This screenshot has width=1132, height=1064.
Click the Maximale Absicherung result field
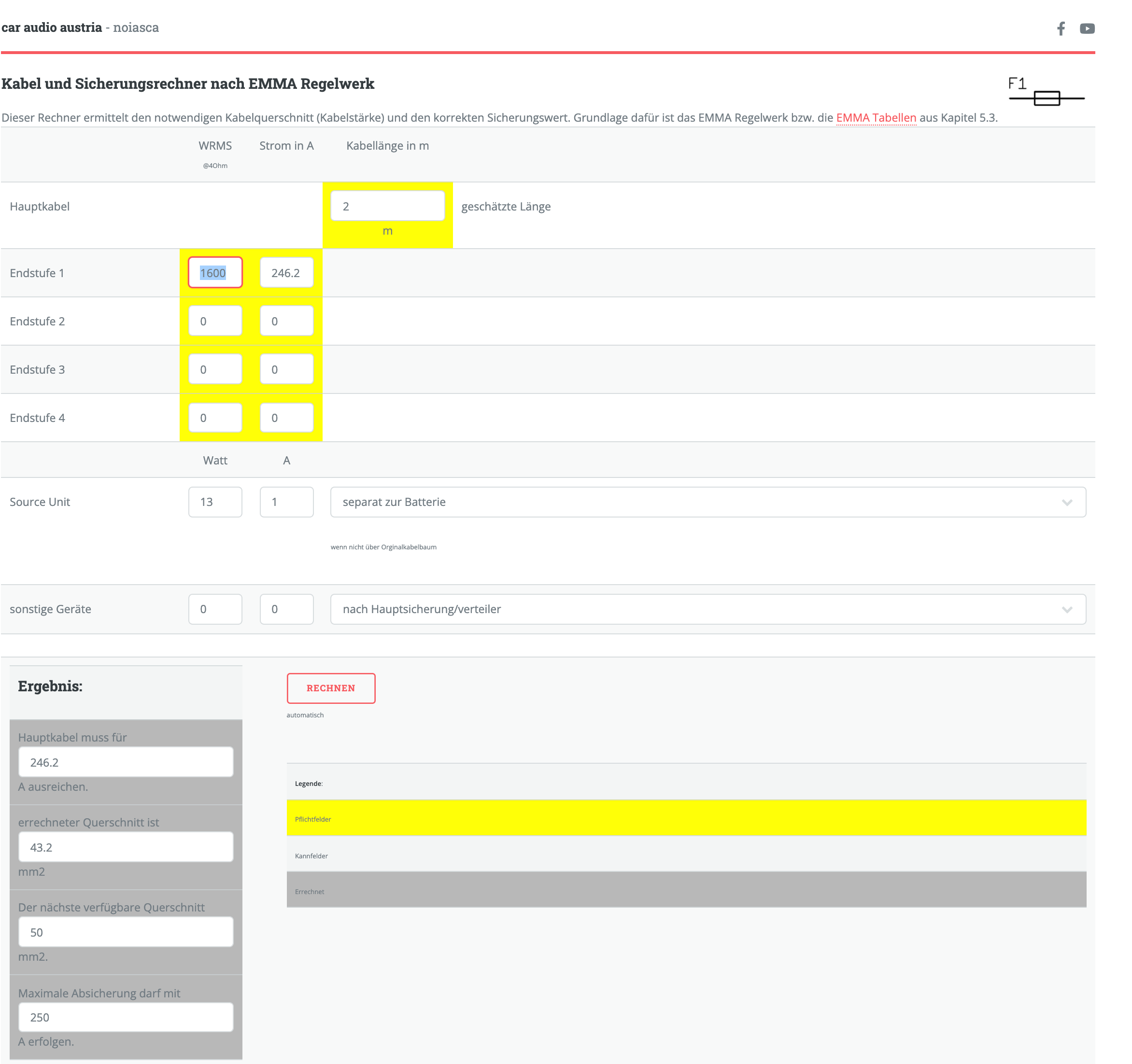[x=126, y=1017]
